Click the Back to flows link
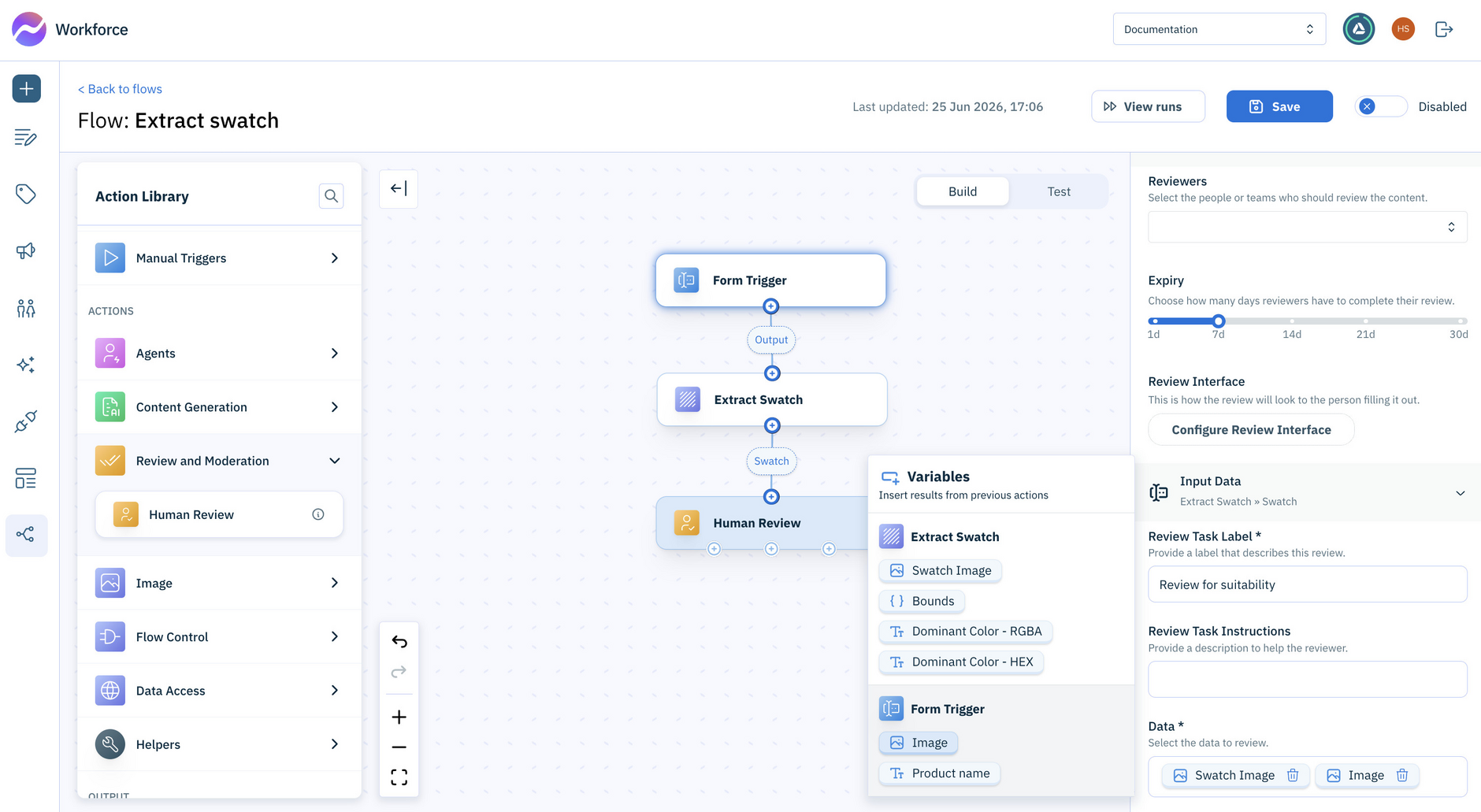Screen dimensions: 1481x812 point(120,89)
